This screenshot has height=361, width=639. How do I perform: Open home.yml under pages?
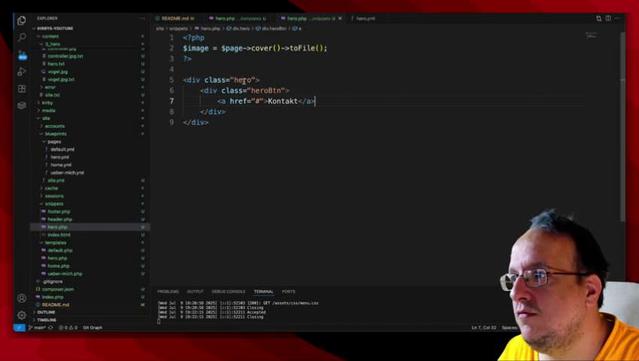tap(61, 165)
